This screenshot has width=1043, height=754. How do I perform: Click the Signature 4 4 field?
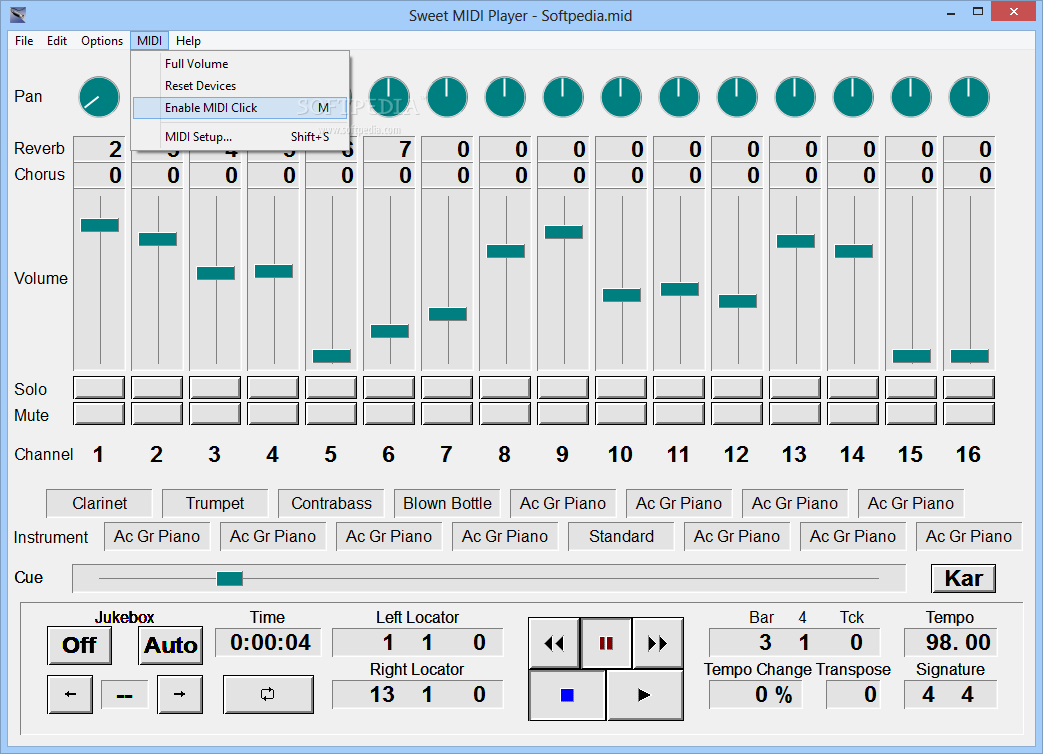[951, 695]
